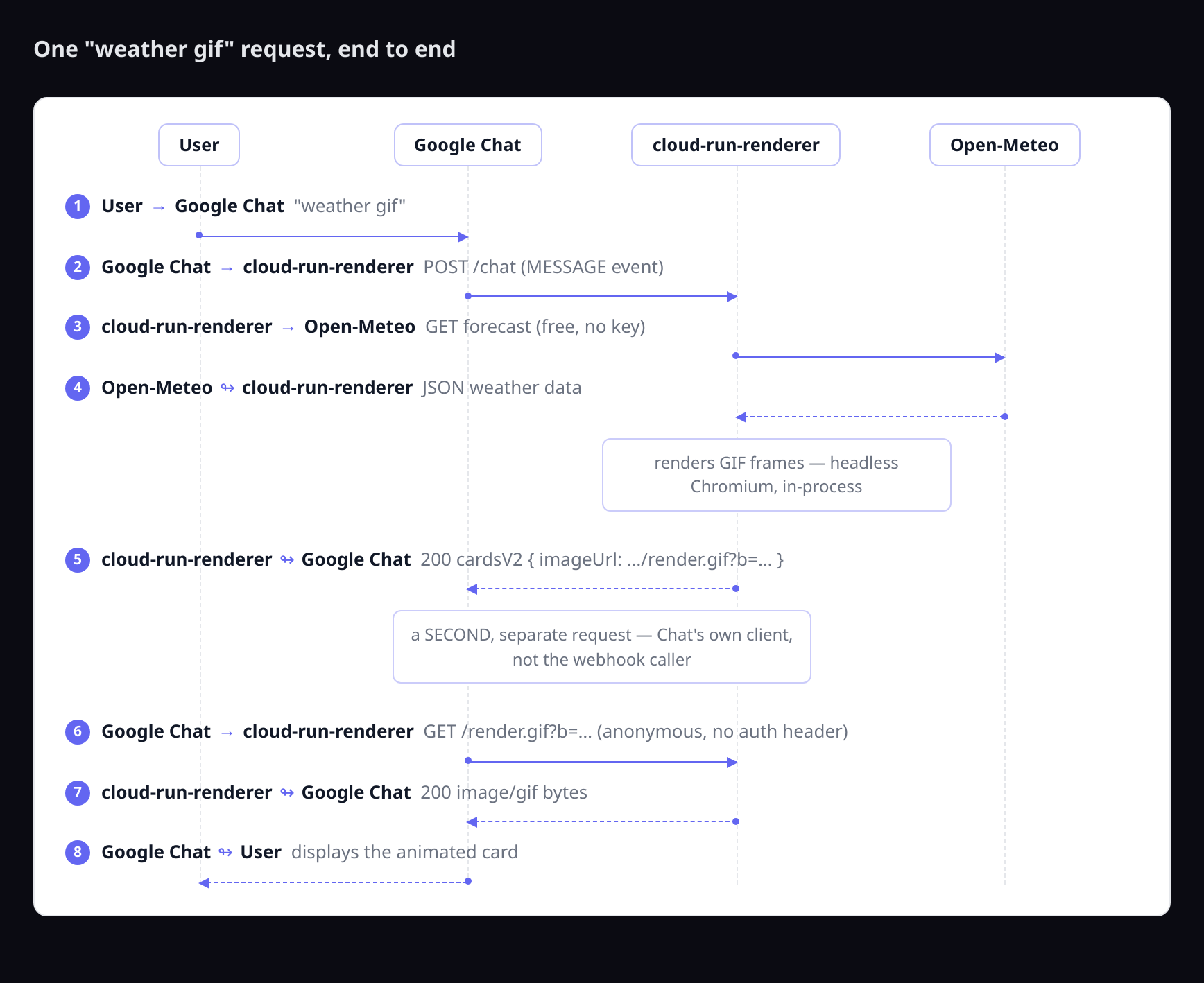Click the Google Chat participant header box
Image resolution: width=1204 pixels, height=983 pixels.
tap(468, 145)
